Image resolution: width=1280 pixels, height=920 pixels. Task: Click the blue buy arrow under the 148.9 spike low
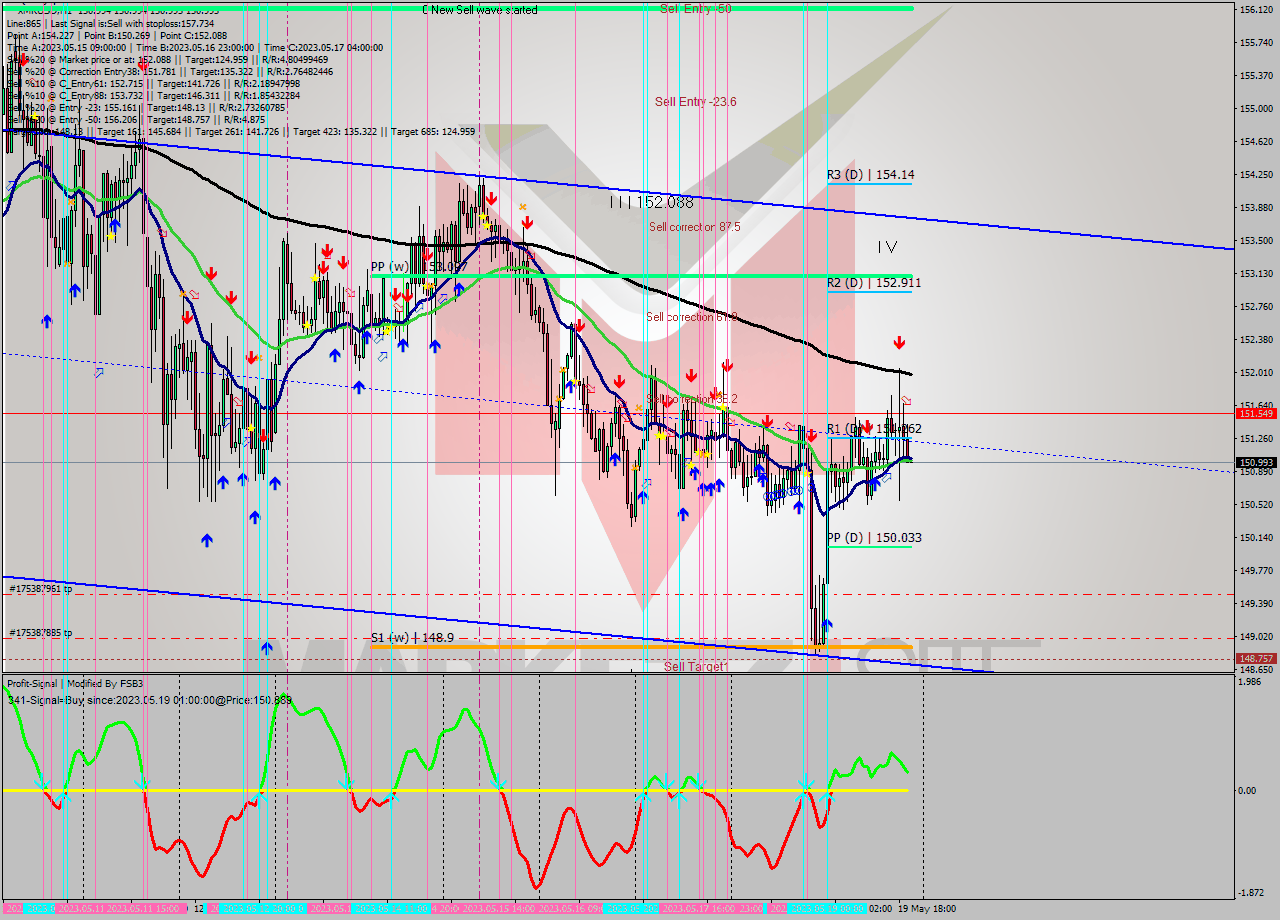click(827, 626)
